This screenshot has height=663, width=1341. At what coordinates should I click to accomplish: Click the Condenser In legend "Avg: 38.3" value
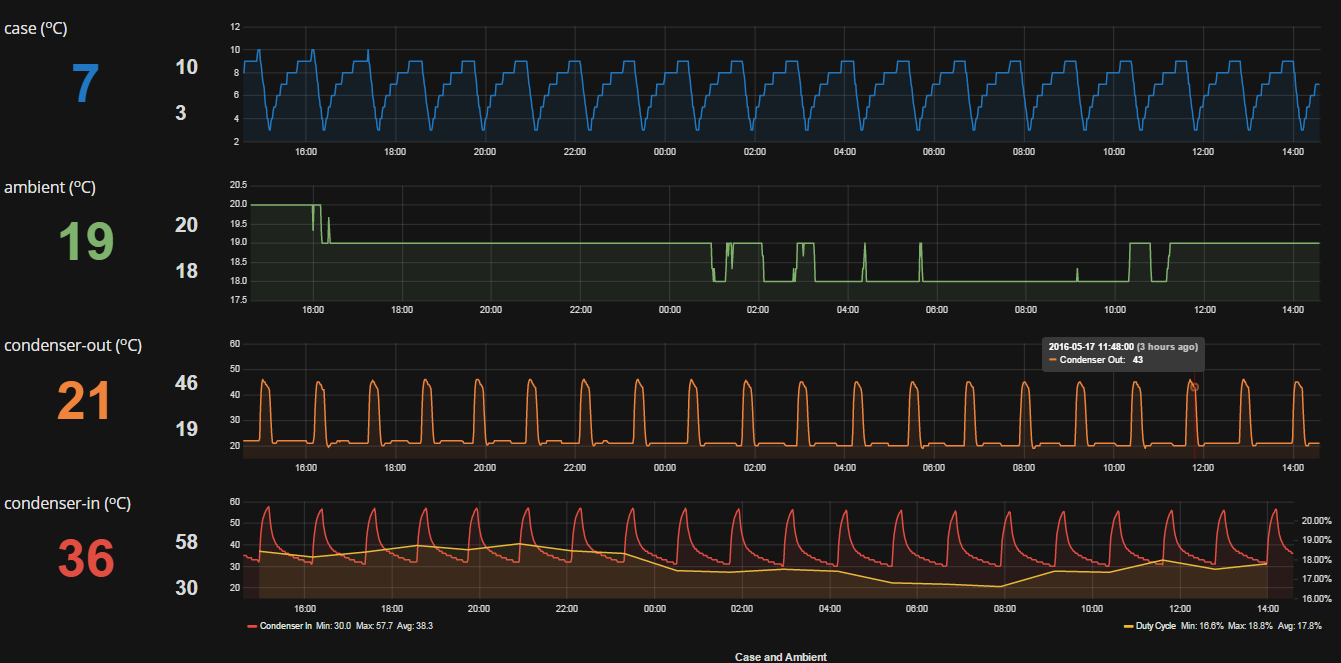415,626
